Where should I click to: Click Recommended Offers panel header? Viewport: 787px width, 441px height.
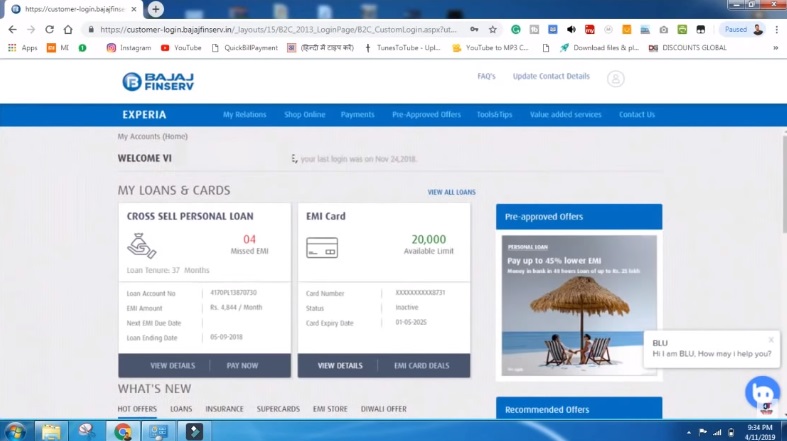(579, 408)
